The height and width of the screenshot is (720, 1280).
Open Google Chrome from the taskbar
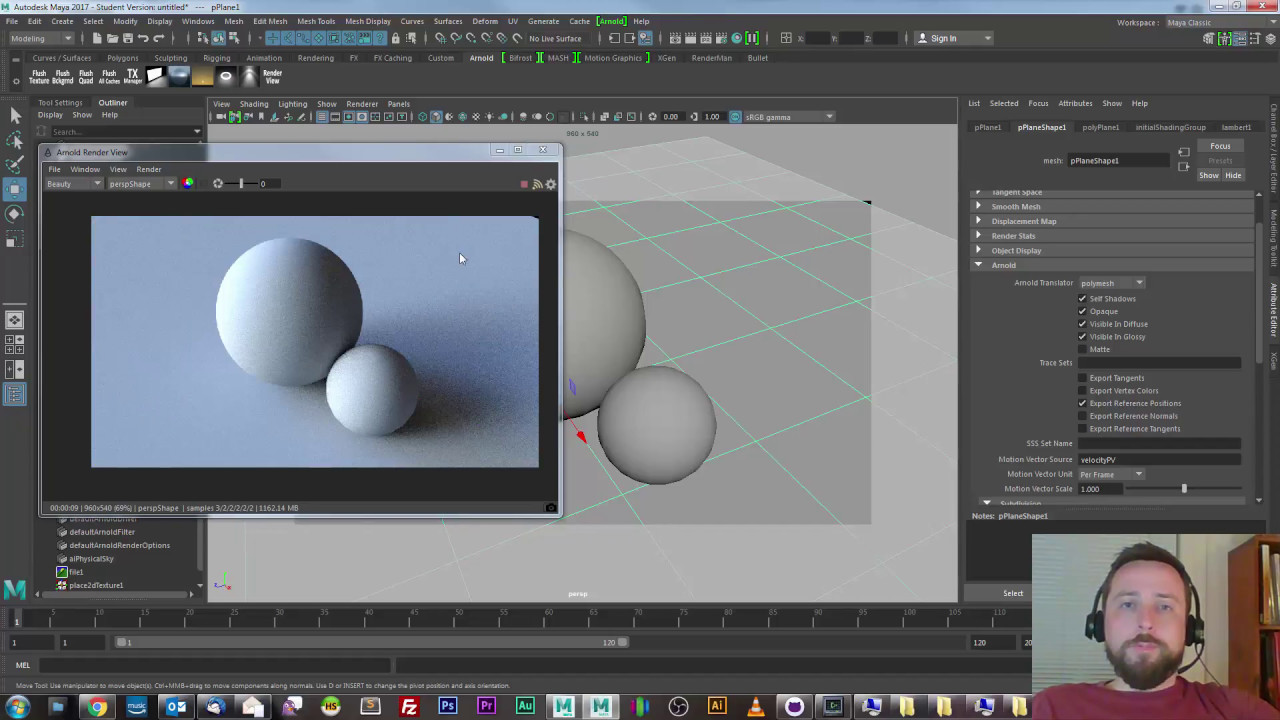point(97,707)
